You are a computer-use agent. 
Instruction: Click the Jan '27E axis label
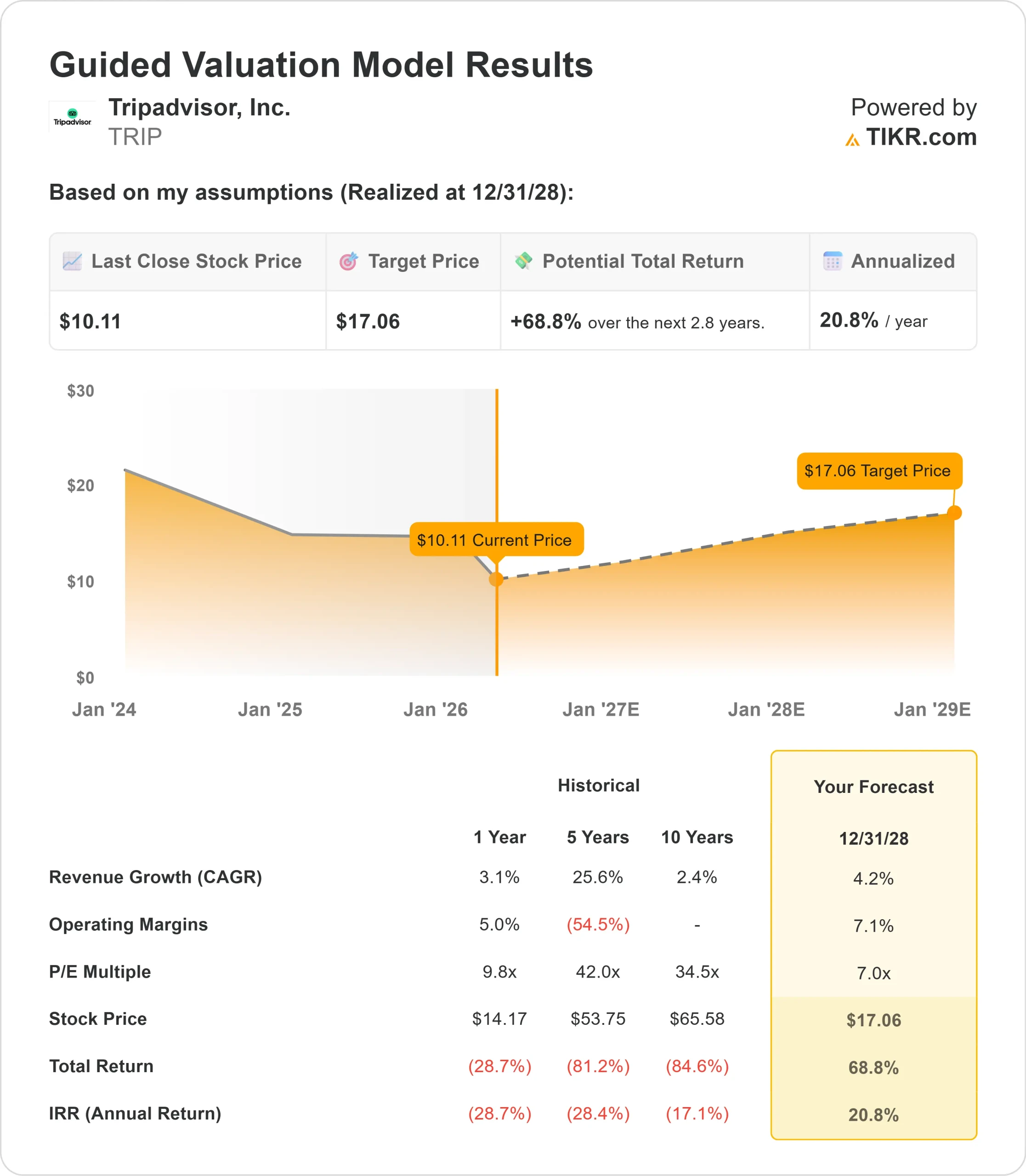pyautogui.click(x=601, y=709)
